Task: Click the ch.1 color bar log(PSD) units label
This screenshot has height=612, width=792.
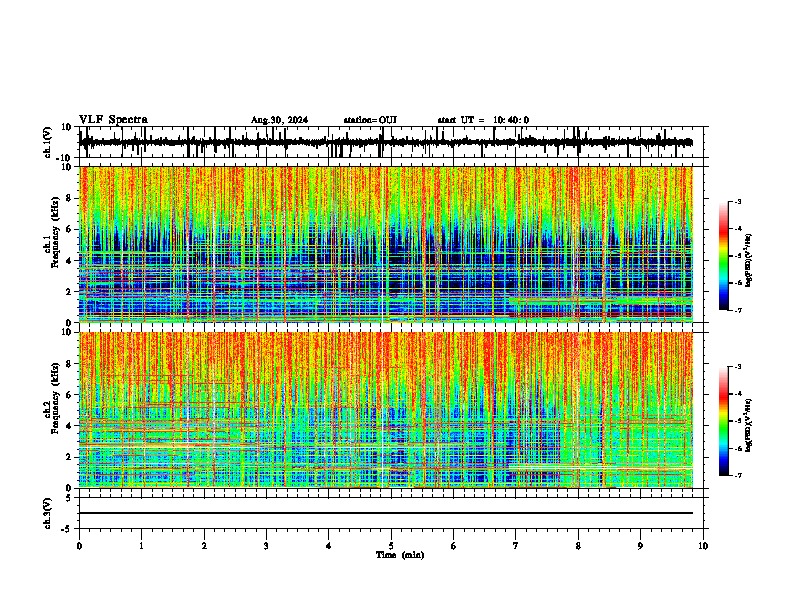Action: coord(749,260)
